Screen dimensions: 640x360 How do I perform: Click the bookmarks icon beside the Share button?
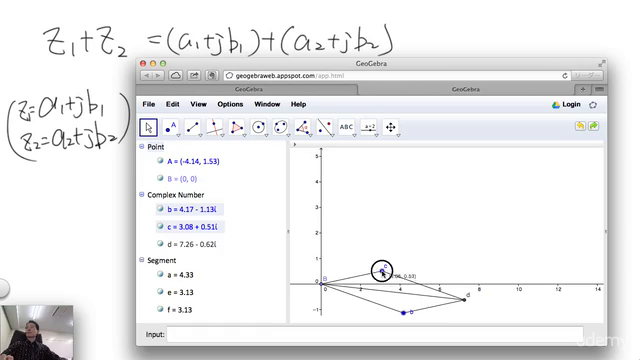click(x=211, y=76)
